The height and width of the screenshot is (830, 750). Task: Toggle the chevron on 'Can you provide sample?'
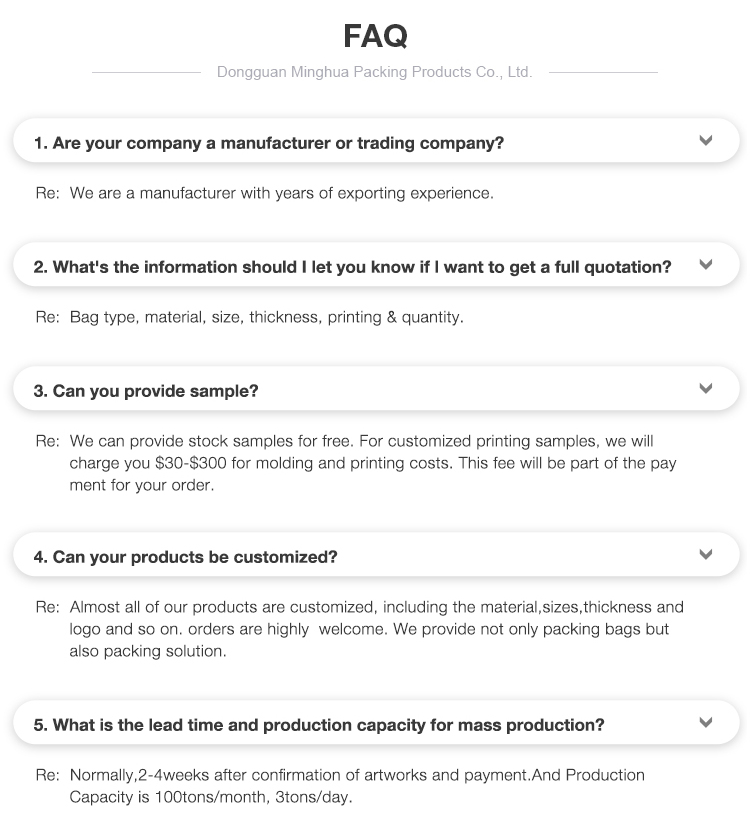point(706,389)
